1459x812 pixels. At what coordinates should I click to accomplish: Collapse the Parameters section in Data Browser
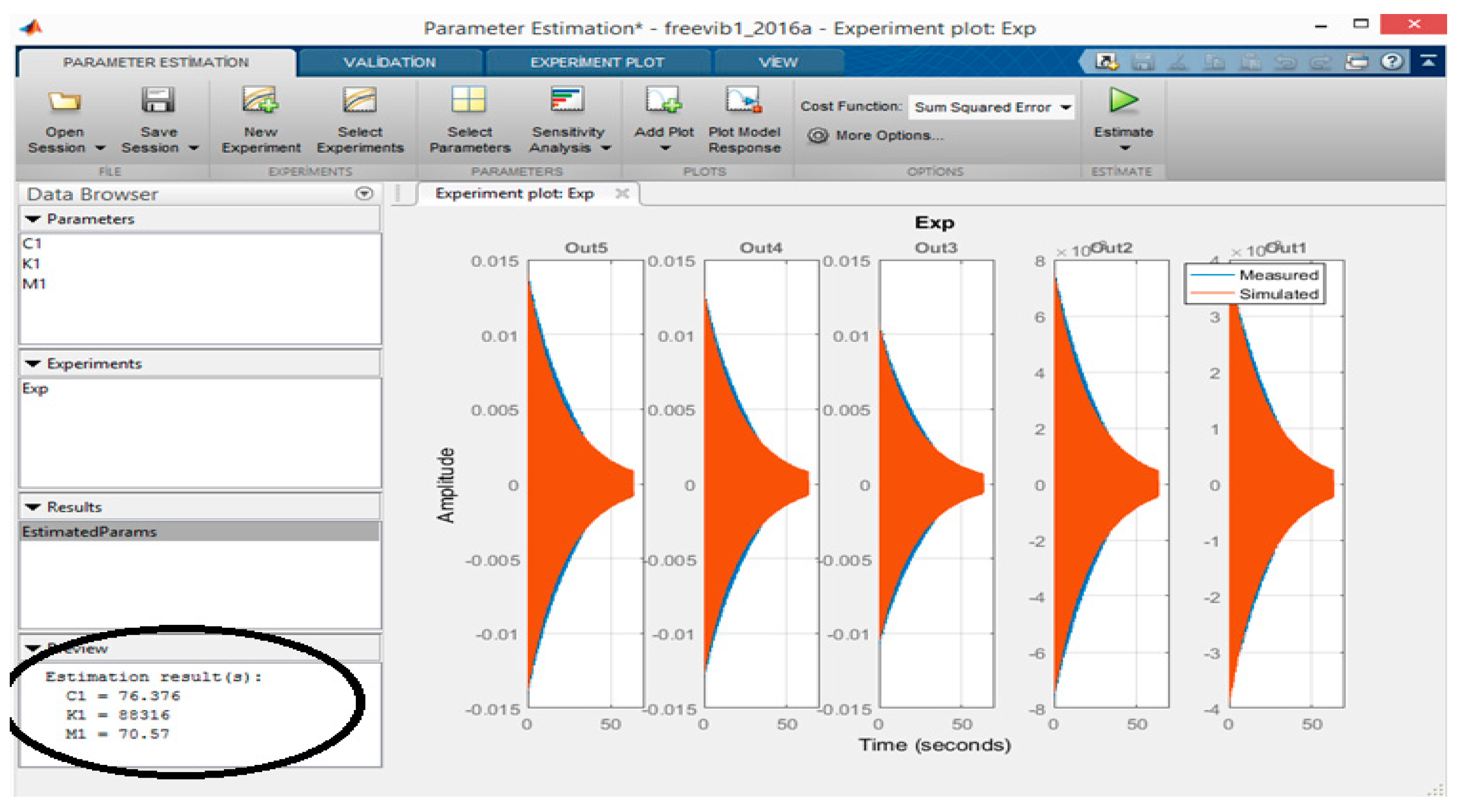point(34,219)
